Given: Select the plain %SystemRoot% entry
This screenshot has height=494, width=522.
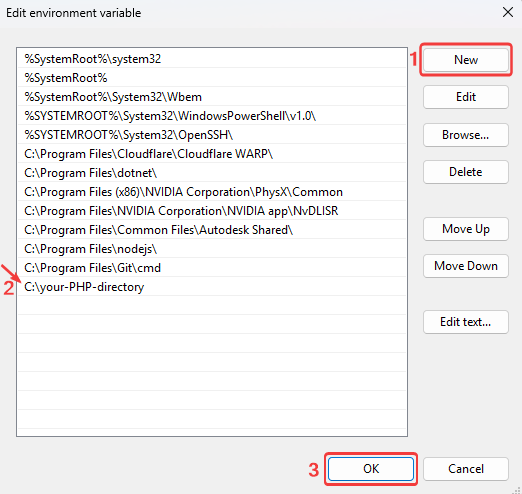Looking at the screenshot, I should click(x=212, y=78).
